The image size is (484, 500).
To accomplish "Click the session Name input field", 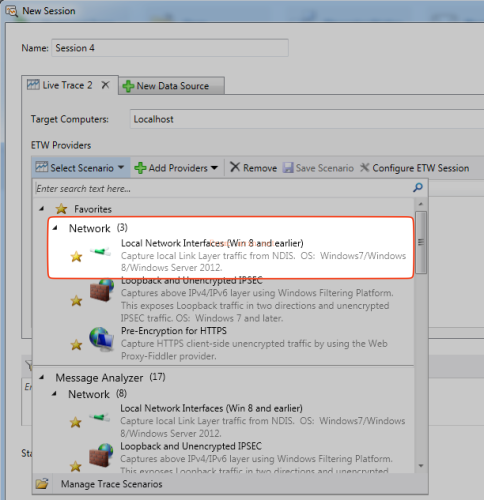I will [170, 48].
